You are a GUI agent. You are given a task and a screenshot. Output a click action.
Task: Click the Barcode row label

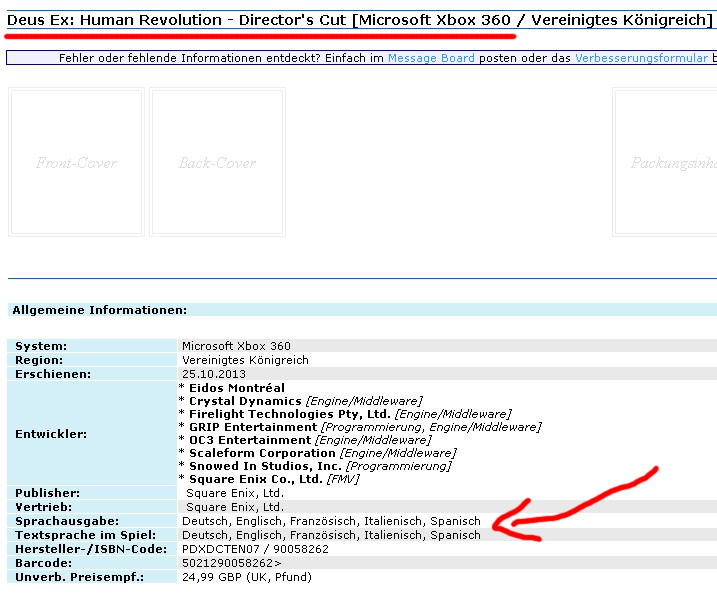click(x=43, y=563)
